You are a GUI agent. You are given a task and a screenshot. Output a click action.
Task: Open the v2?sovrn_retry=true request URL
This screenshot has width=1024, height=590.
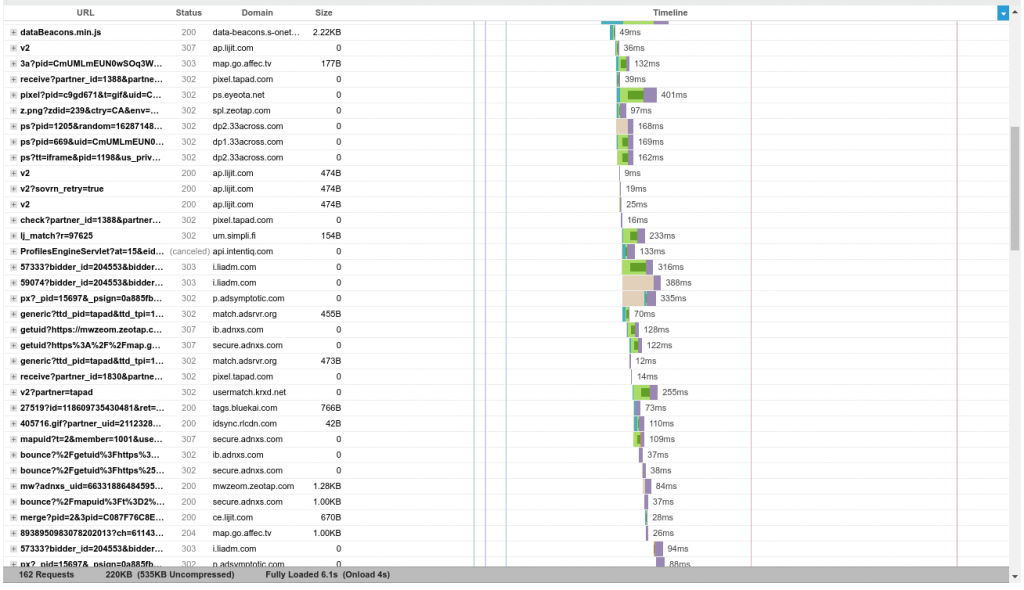coord(62,189)
